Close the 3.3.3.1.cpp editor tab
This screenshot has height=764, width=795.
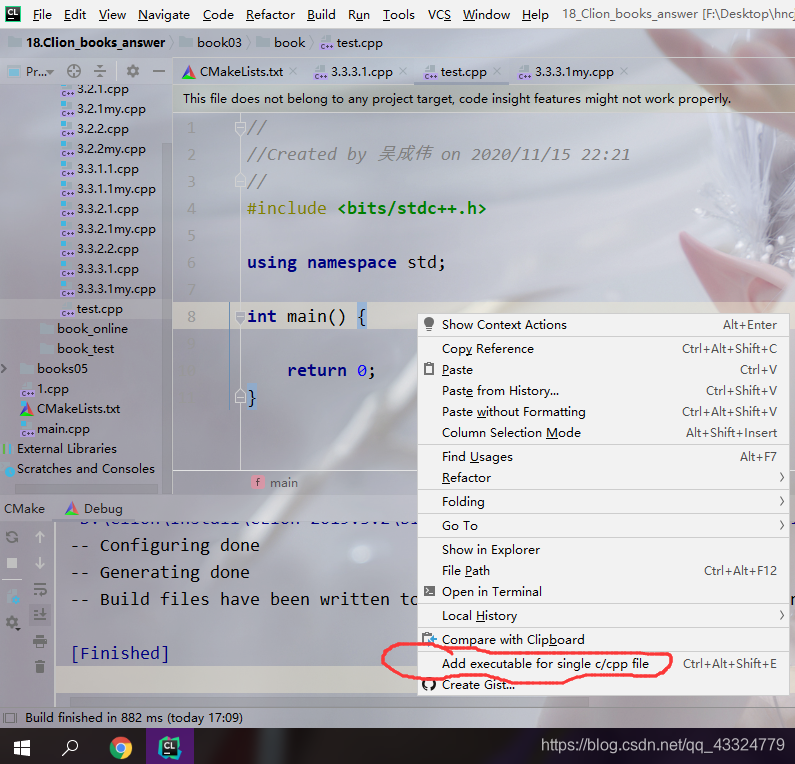pos(403,71)
